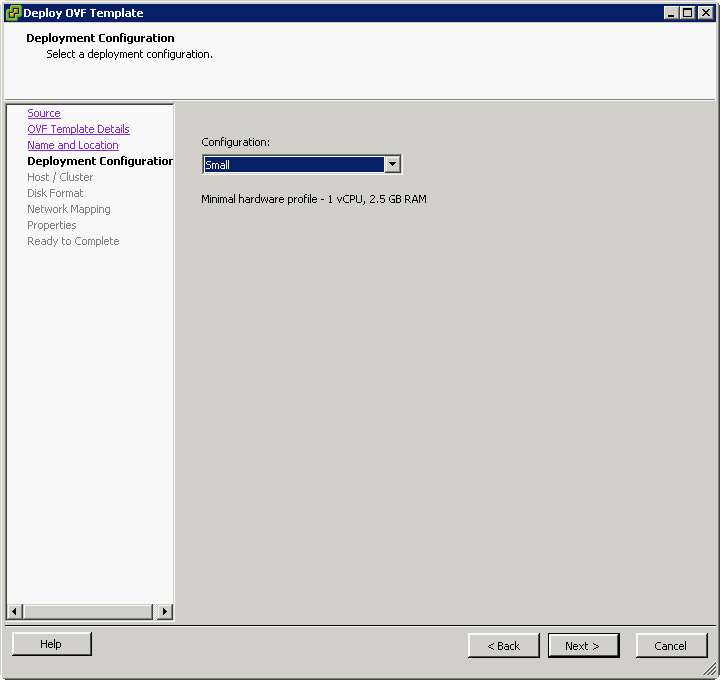Click the Deploy OVF Template title bar icon

[x=13, y=13]
